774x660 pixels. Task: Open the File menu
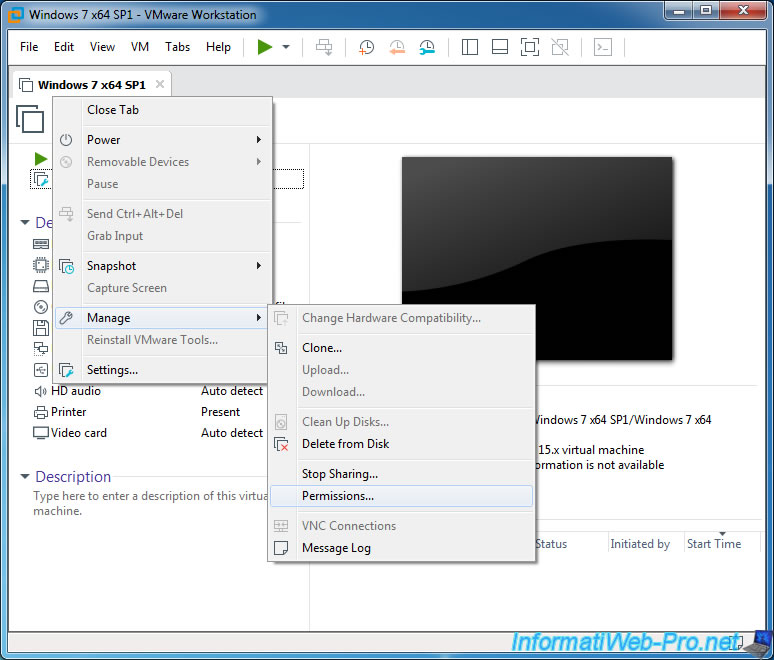(29, 47)
